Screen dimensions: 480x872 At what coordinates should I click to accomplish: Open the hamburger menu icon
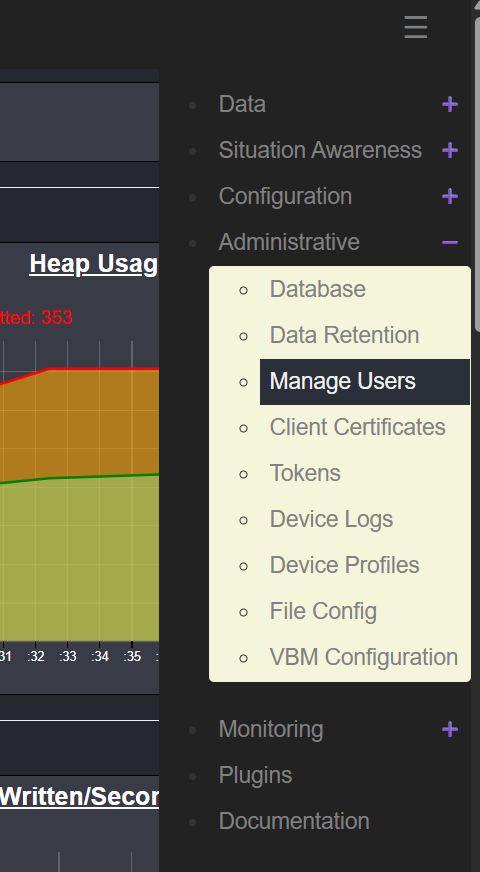415,27
